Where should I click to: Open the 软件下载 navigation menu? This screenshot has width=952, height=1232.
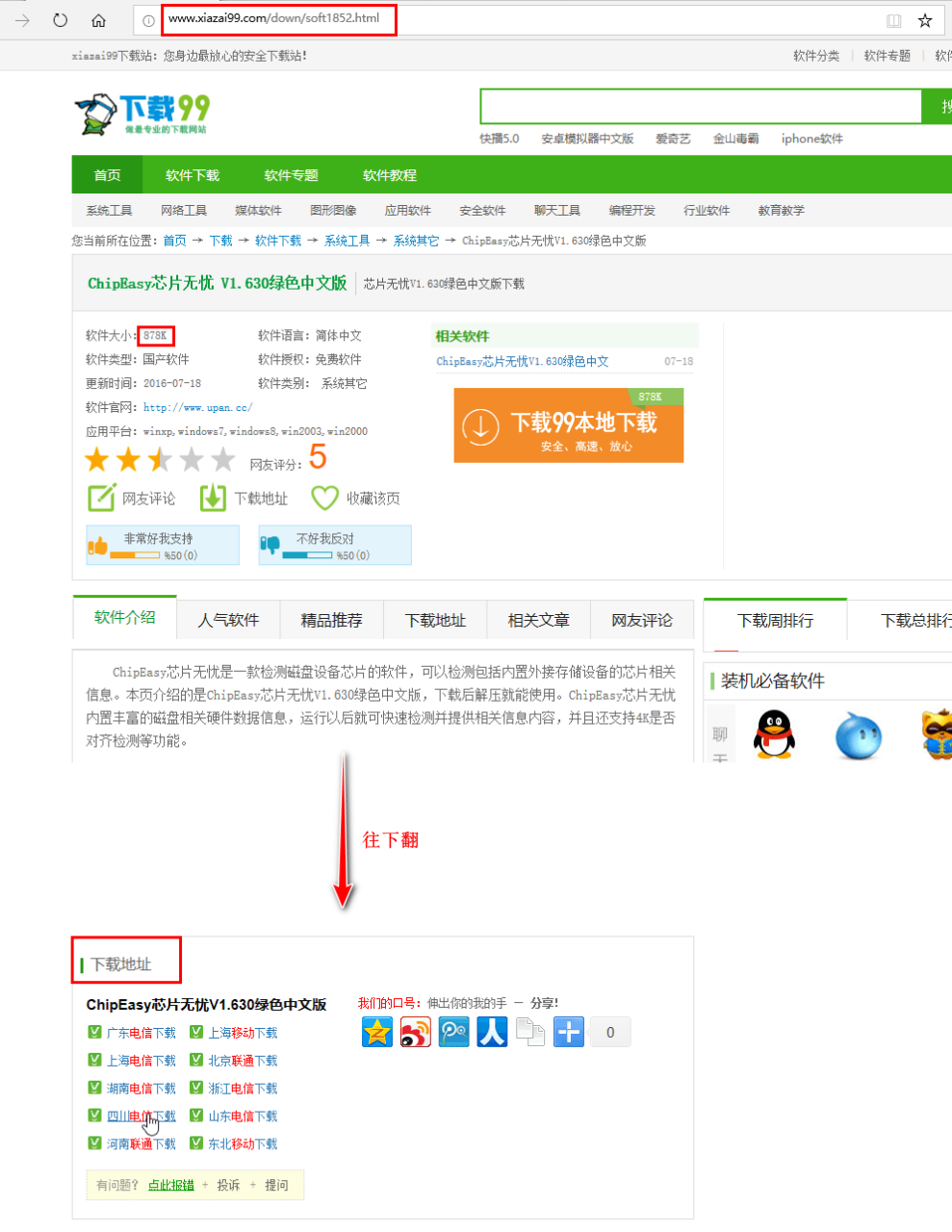[192, 174]
